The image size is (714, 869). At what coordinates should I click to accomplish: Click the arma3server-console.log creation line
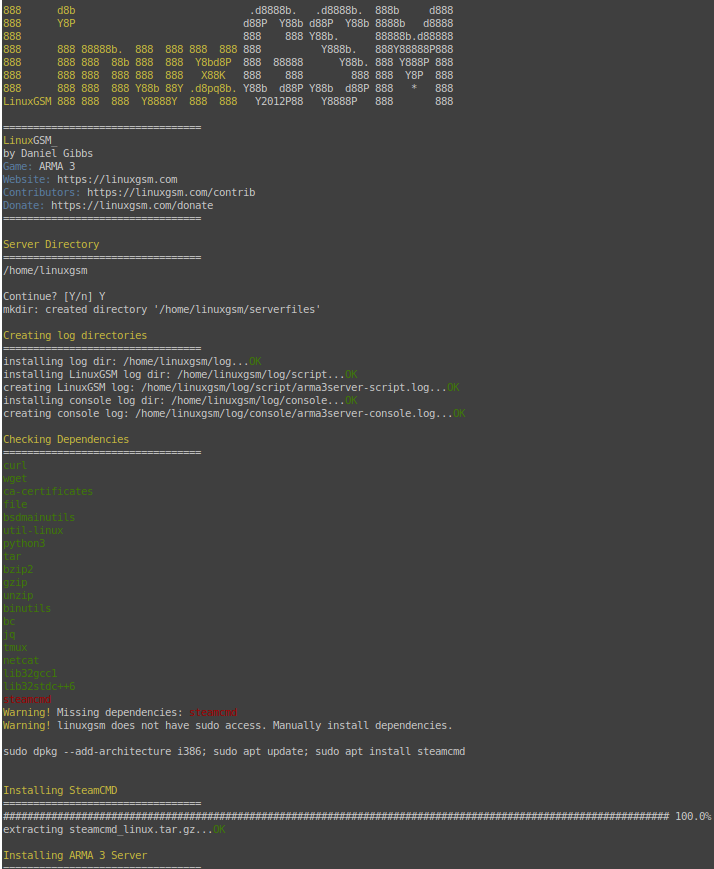pos(234,413)
